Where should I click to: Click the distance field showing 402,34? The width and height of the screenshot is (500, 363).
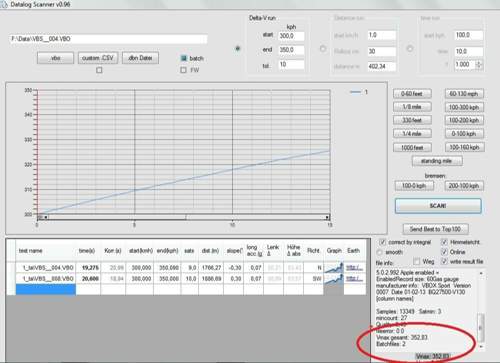pos(382,66)
